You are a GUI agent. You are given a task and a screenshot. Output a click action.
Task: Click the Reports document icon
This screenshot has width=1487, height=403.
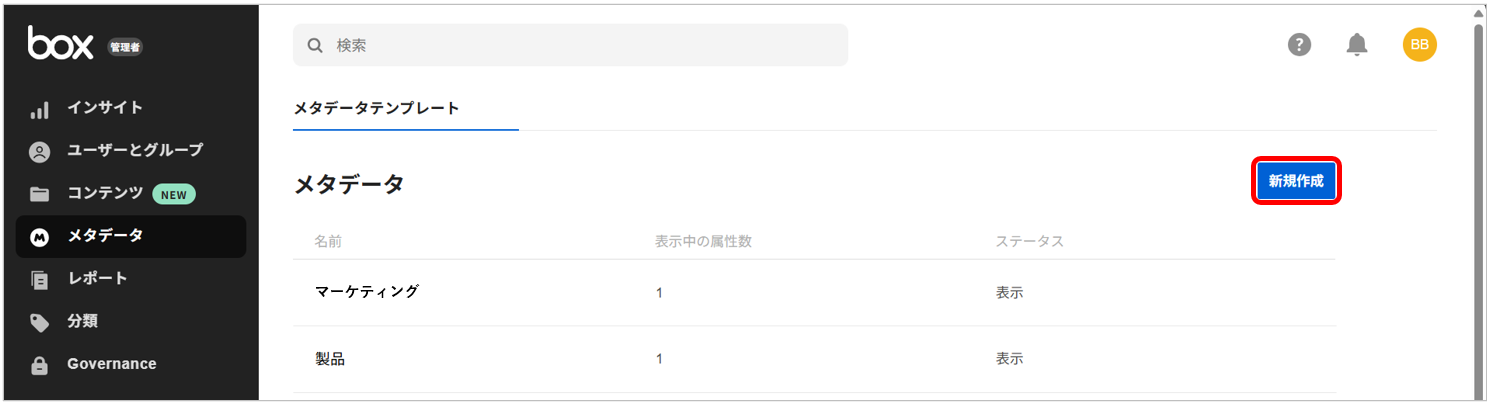39,279
